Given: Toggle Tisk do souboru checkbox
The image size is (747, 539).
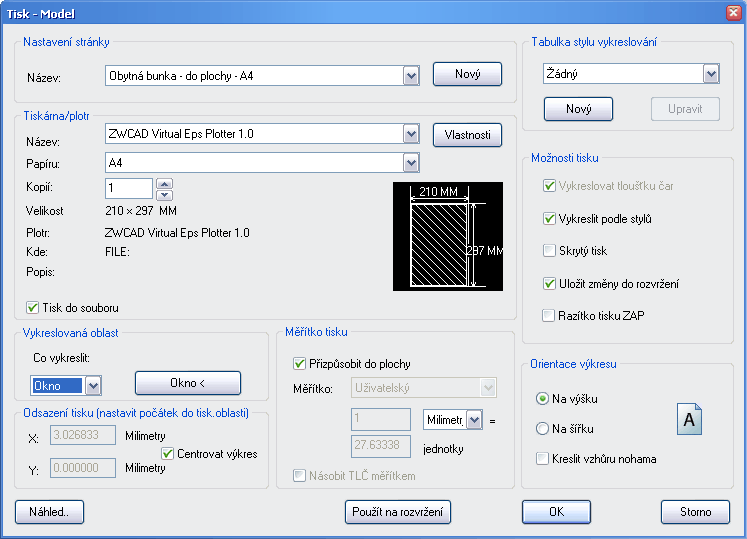Looking at the screenshot, I should tap(33, 308).
